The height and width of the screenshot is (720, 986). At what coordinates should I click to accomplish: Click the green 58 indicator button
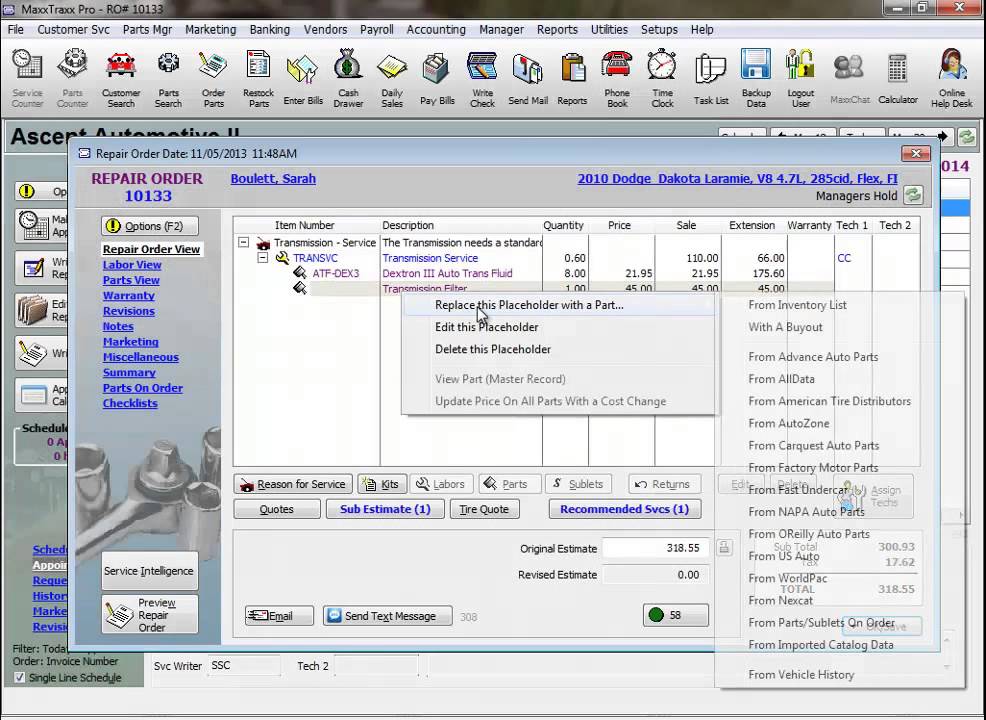pos(675,615)
